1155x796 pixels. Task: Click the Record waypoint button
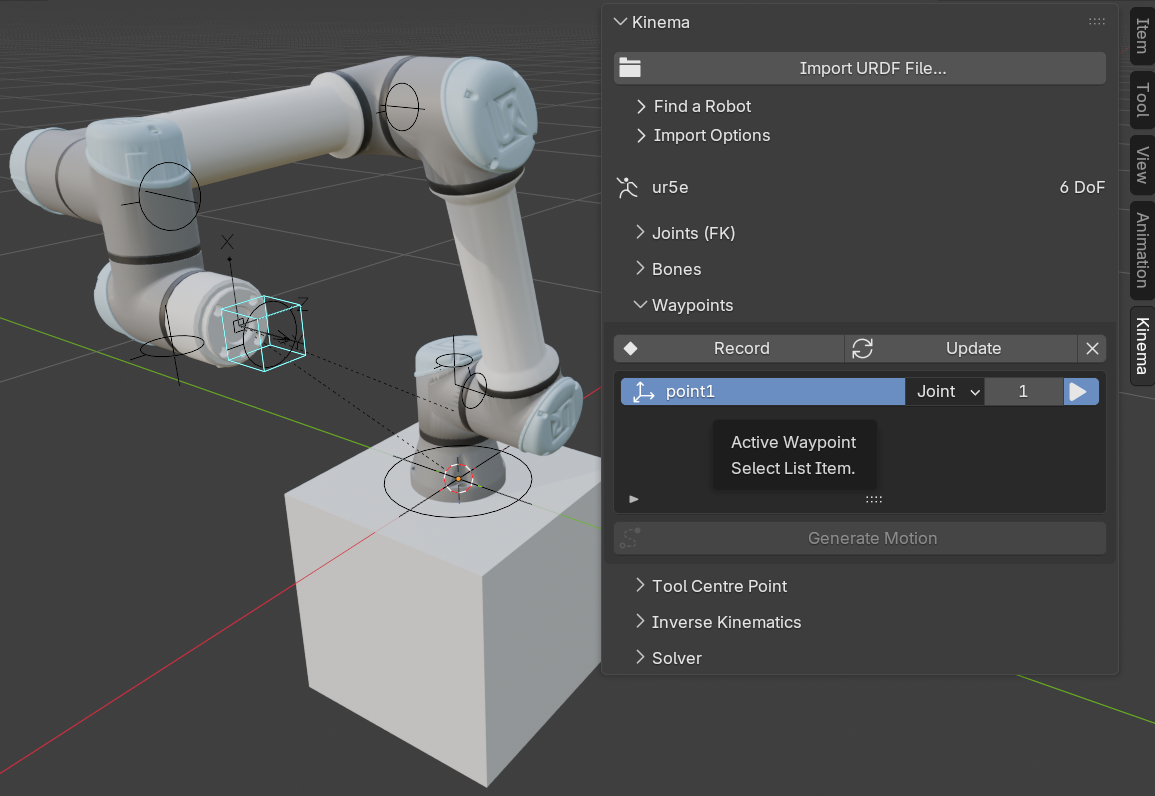pos(729,348)
